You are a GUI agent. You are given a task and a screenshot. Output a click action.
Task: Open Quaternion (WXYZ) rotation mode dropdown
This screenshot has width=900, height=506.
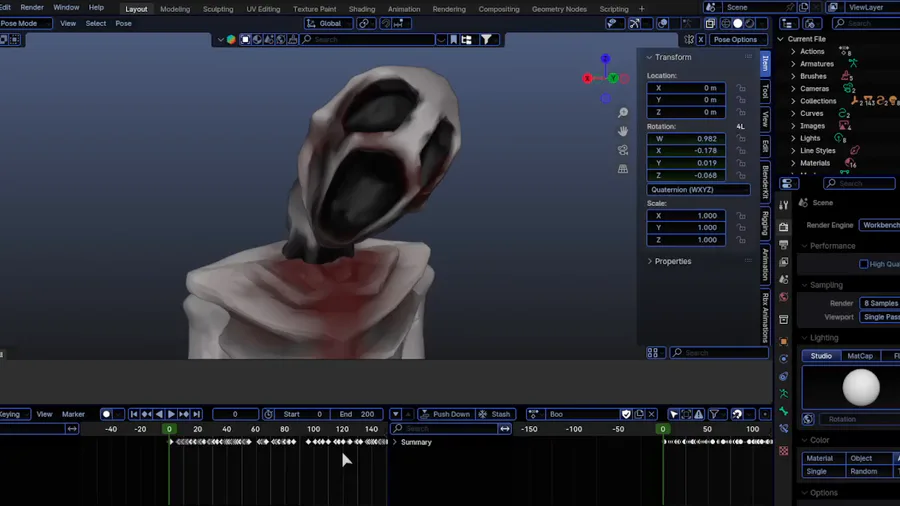[x=698, y=189]
